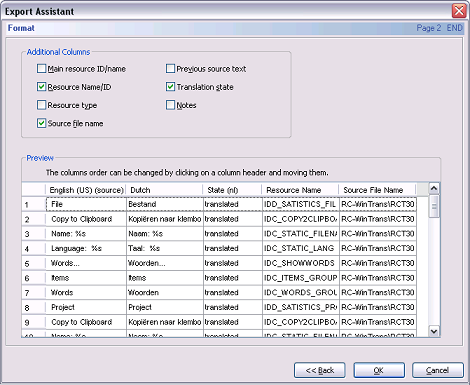The image size is (470, 385).
Task: Disable Source file name checkbox
Action: tap(41, 123)
